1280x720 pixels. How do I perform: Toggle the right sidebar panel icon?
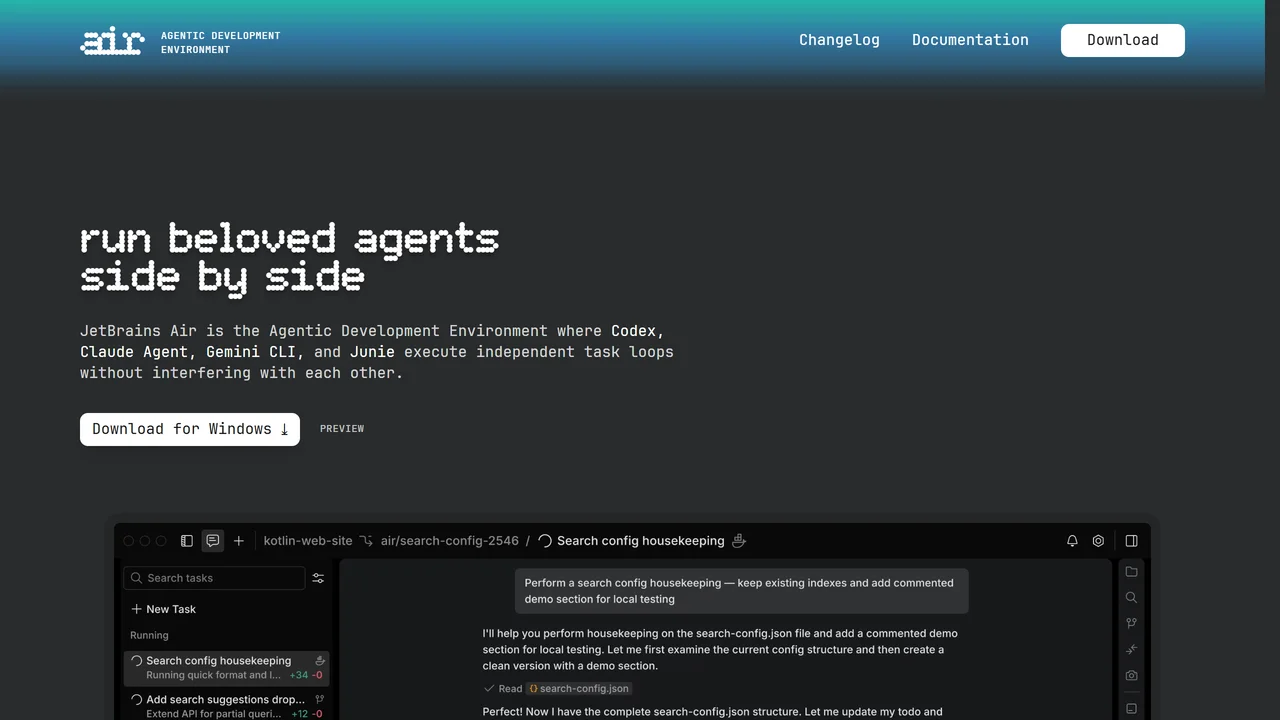[x=1131, y=541]
